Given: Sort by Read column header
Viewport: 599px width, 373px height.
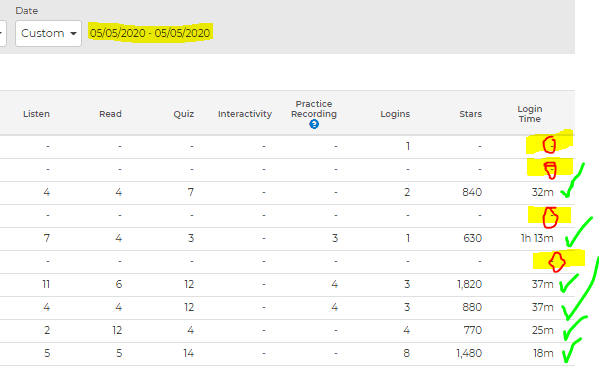Looking at the screenshot, I should 110,114.
